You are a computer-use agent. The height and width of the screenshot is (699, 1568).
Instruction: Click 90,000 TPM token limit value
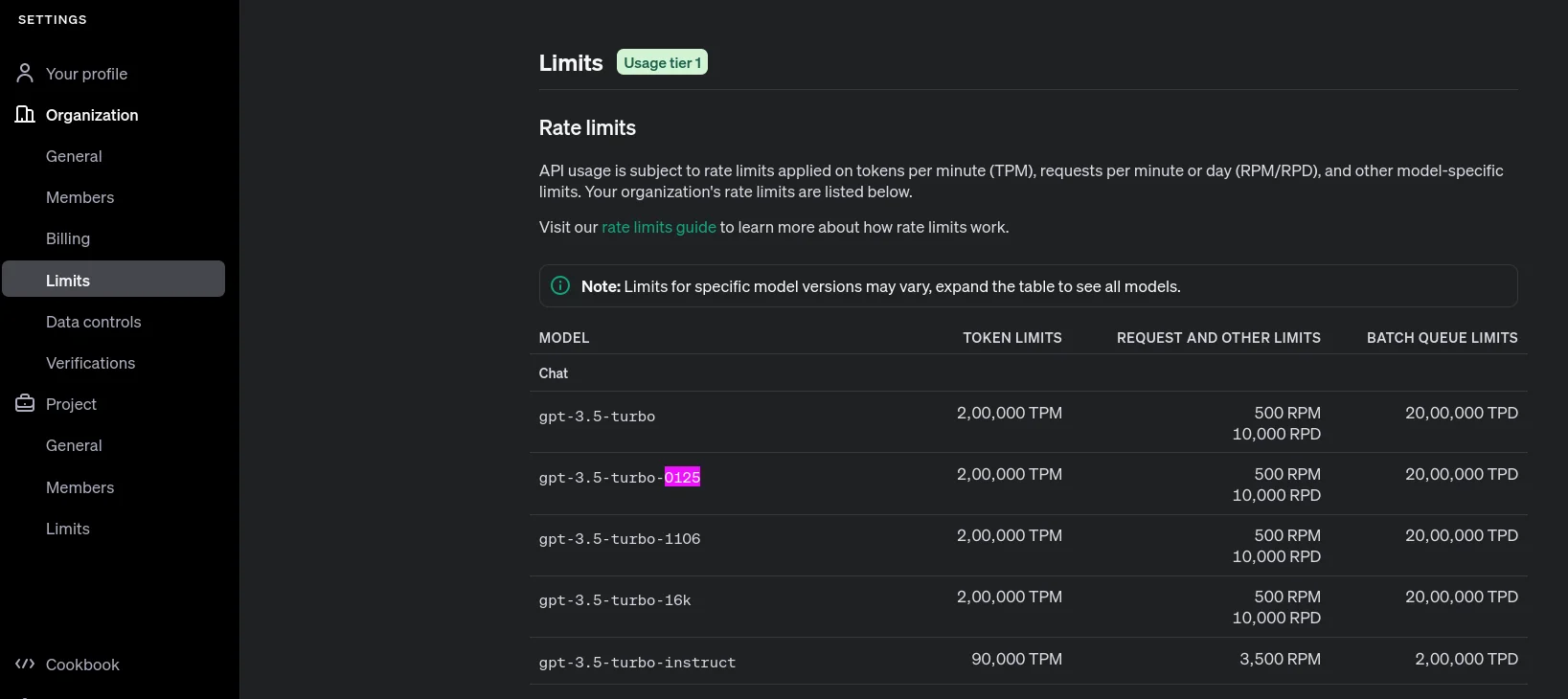[1016, 659]
